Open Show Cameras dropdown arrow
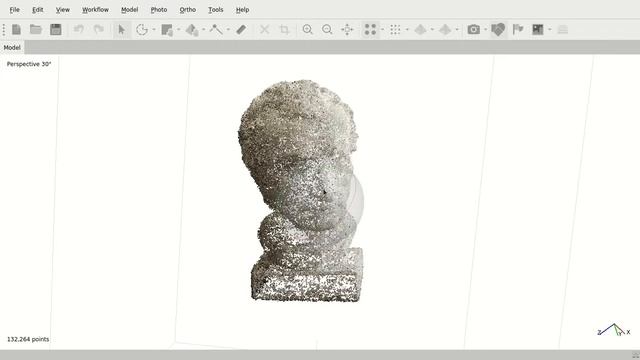 pyautogui.click(x=485, y=29)
